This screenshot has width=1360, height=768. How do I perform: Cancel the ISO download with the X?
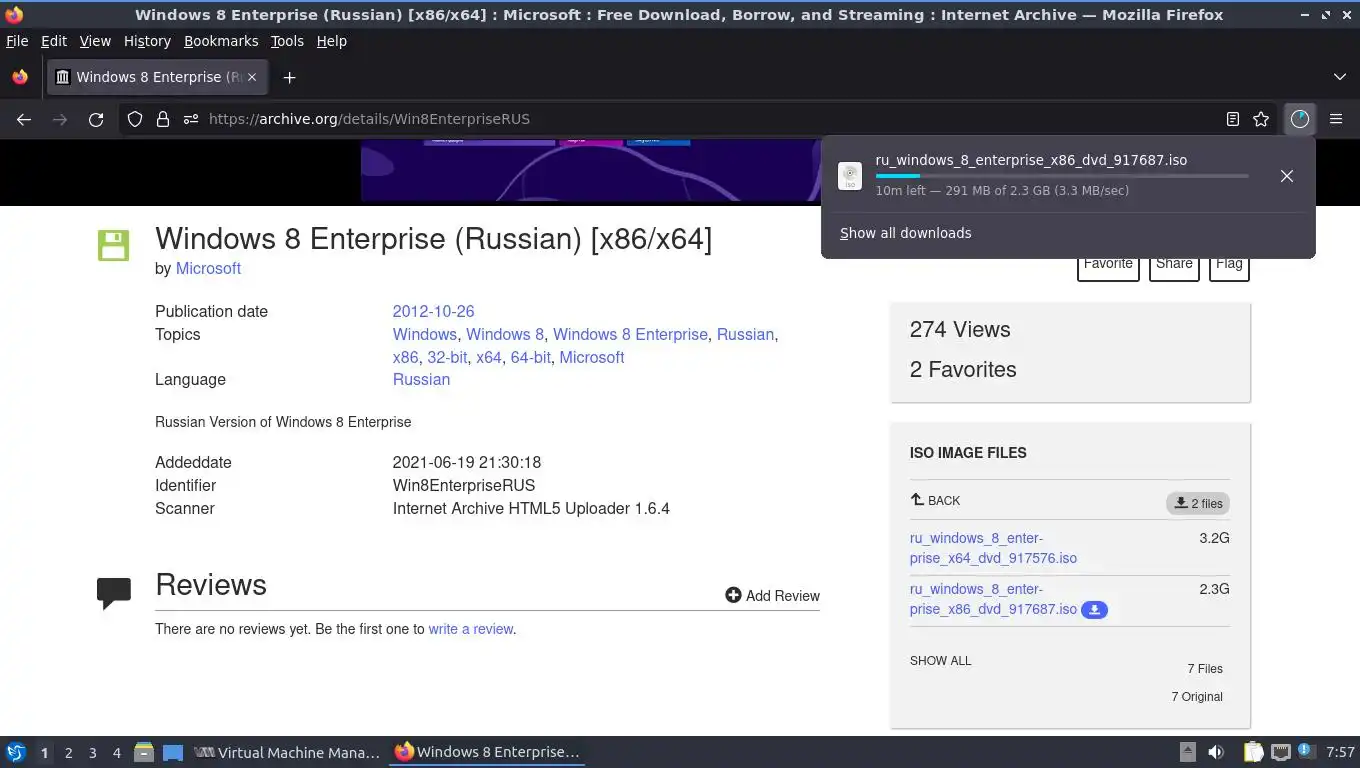tap(1287, 176)
